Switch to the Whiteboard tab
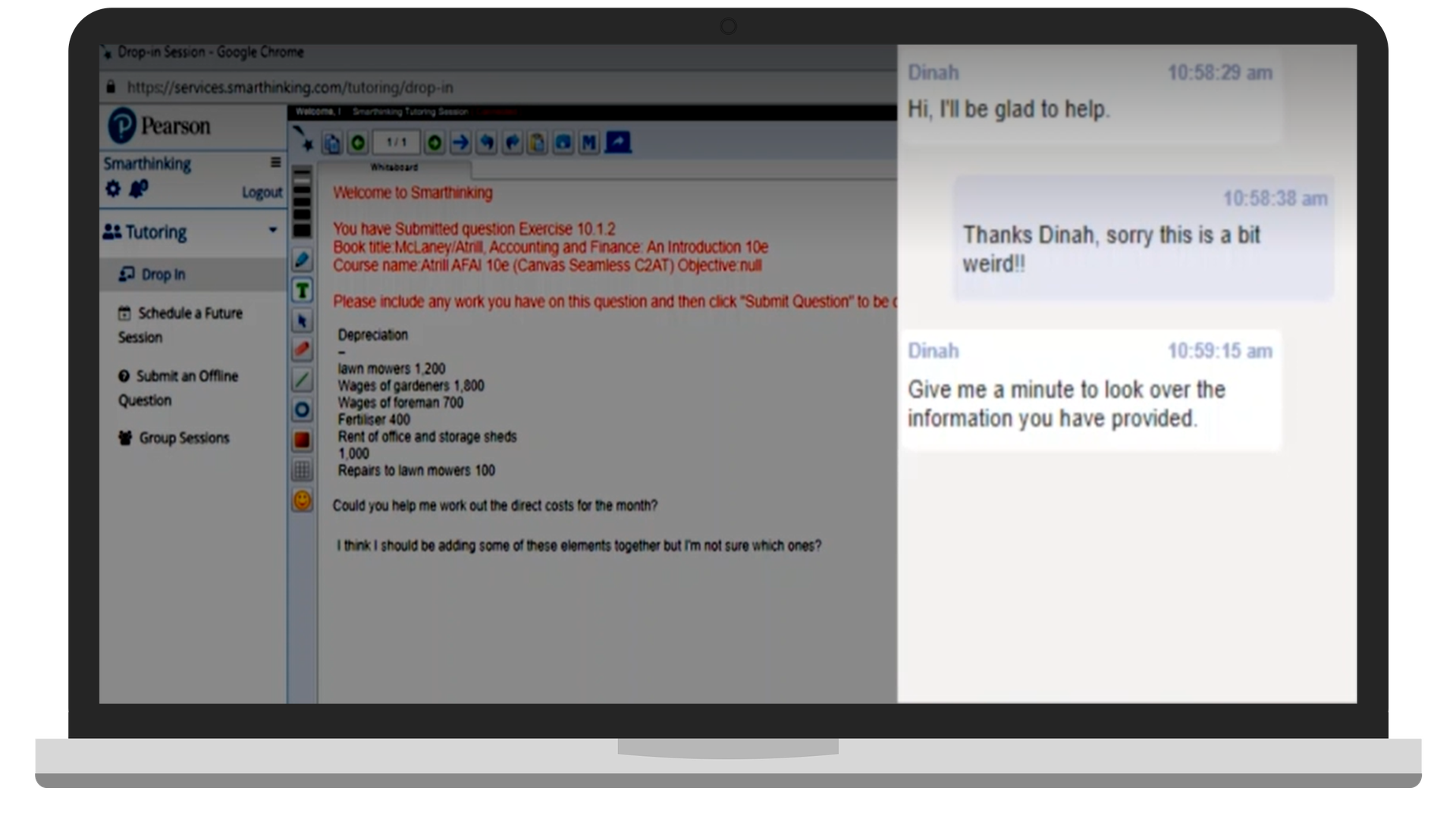This screenshot has height=819, width=1456. click(394, 168)
